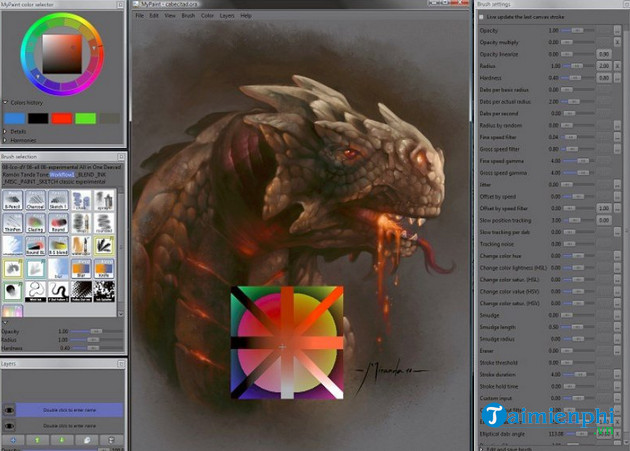
Task: Pick the yellow-framed leaf splash brush
Action: click(104, 246)
